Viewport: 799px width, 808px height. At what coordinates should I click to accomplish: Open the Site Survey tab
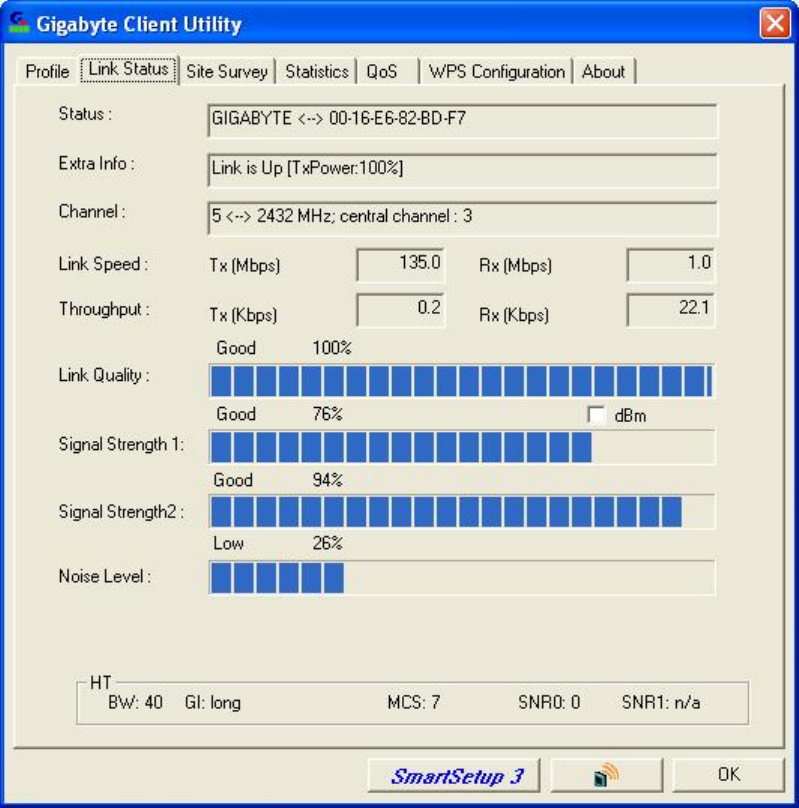[x=227, y=71]
